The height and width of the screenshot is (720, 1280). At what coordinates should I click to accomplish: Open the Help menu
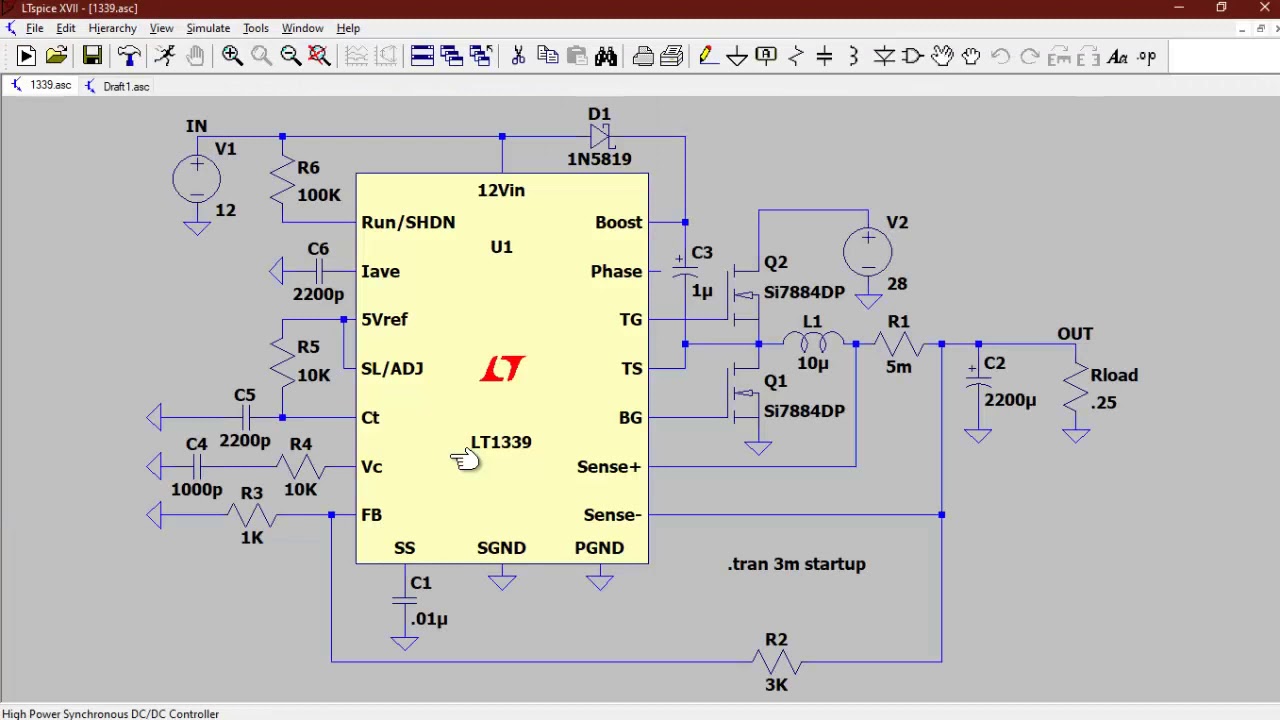coord(348,28)
